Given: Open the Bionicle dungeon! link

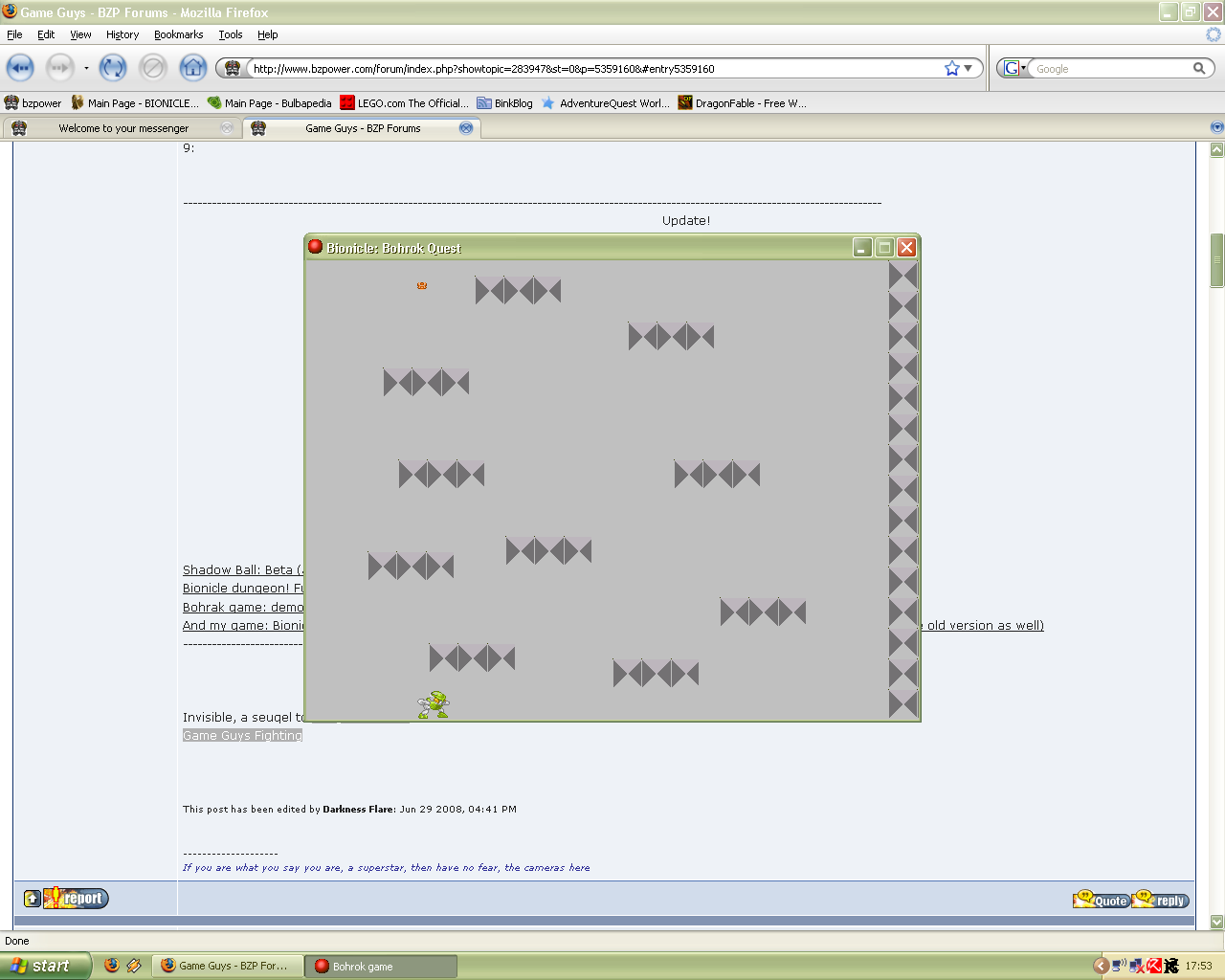Looking at the screenshot, I should (243, 589).
